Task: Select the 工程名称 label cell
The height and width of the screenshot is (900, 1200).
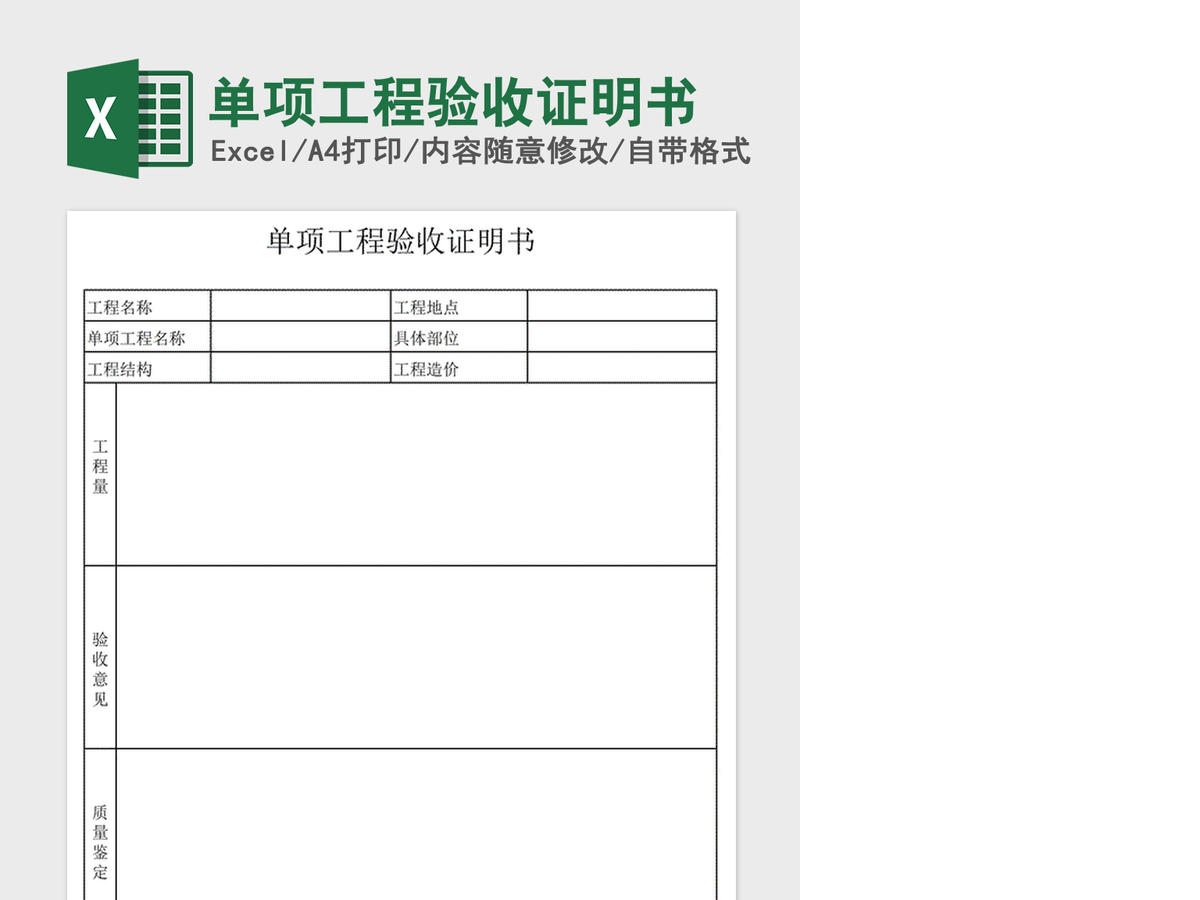Action: click(147, 306)
